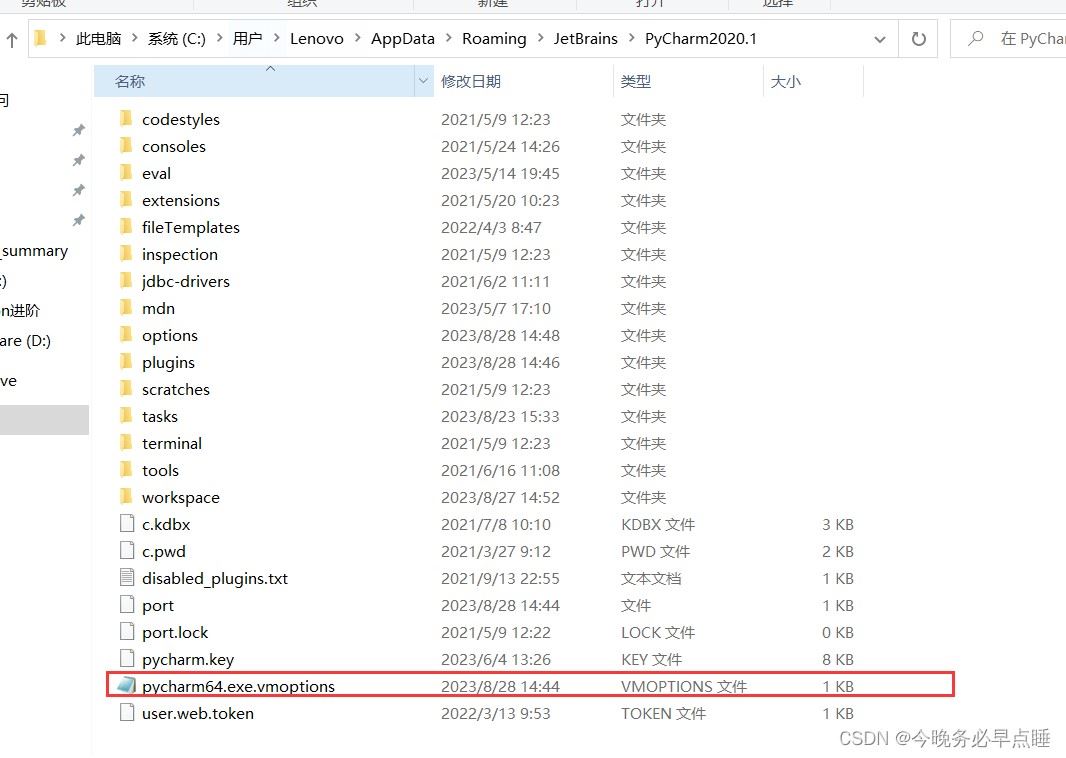Select the pycharm.key file name

coord(188,659)
